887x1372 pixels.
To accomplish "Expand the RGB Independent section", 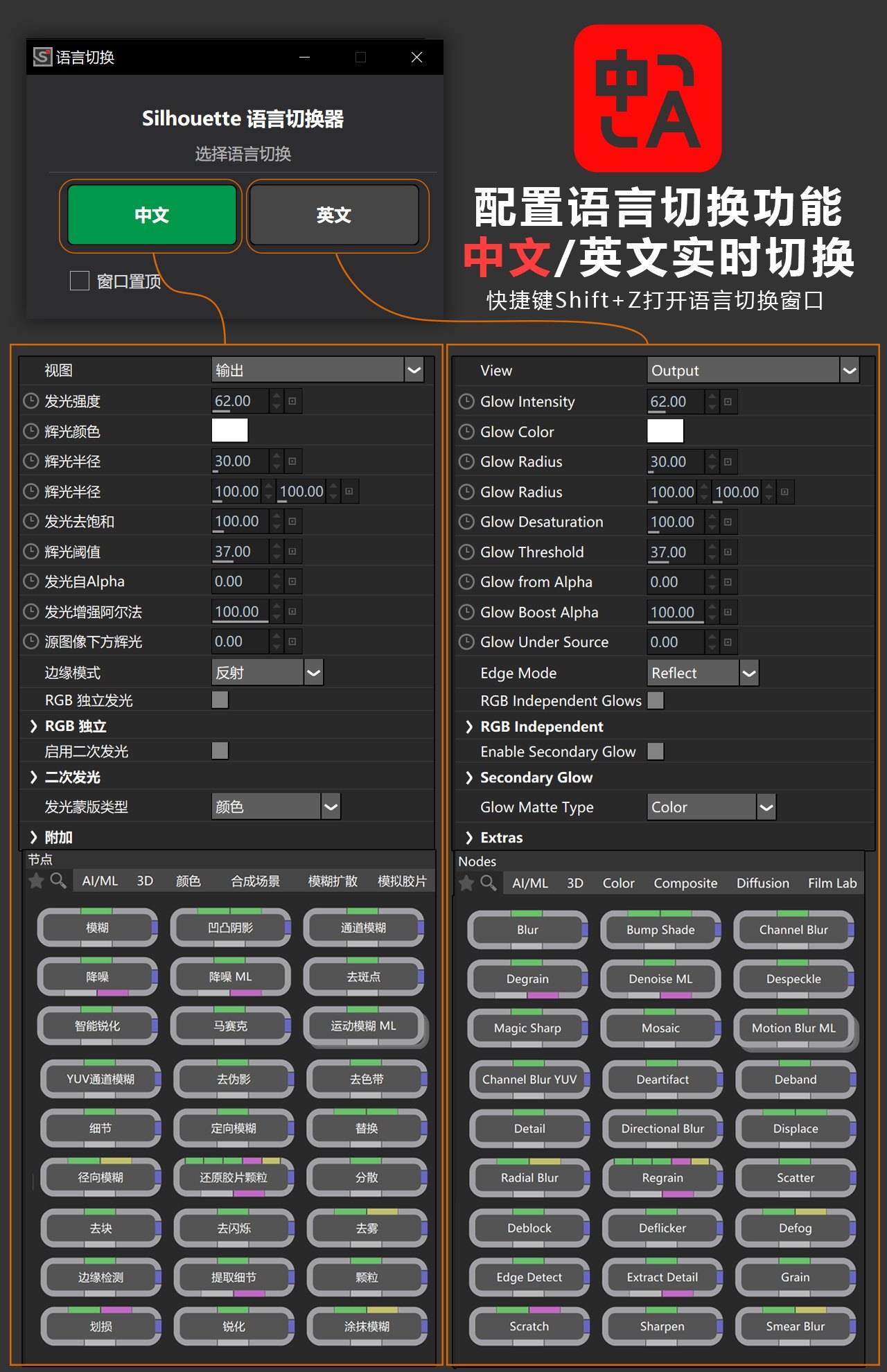I will [469, 727].
